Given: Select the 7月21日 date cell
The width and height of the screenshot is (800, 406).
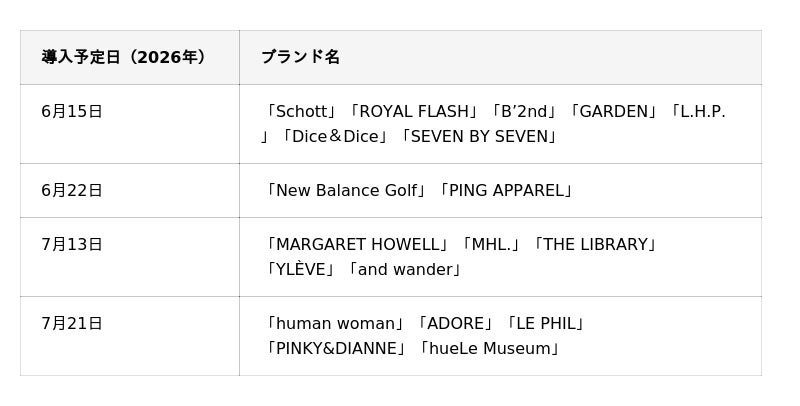Looking at the screenshot, I should [130, 336].
